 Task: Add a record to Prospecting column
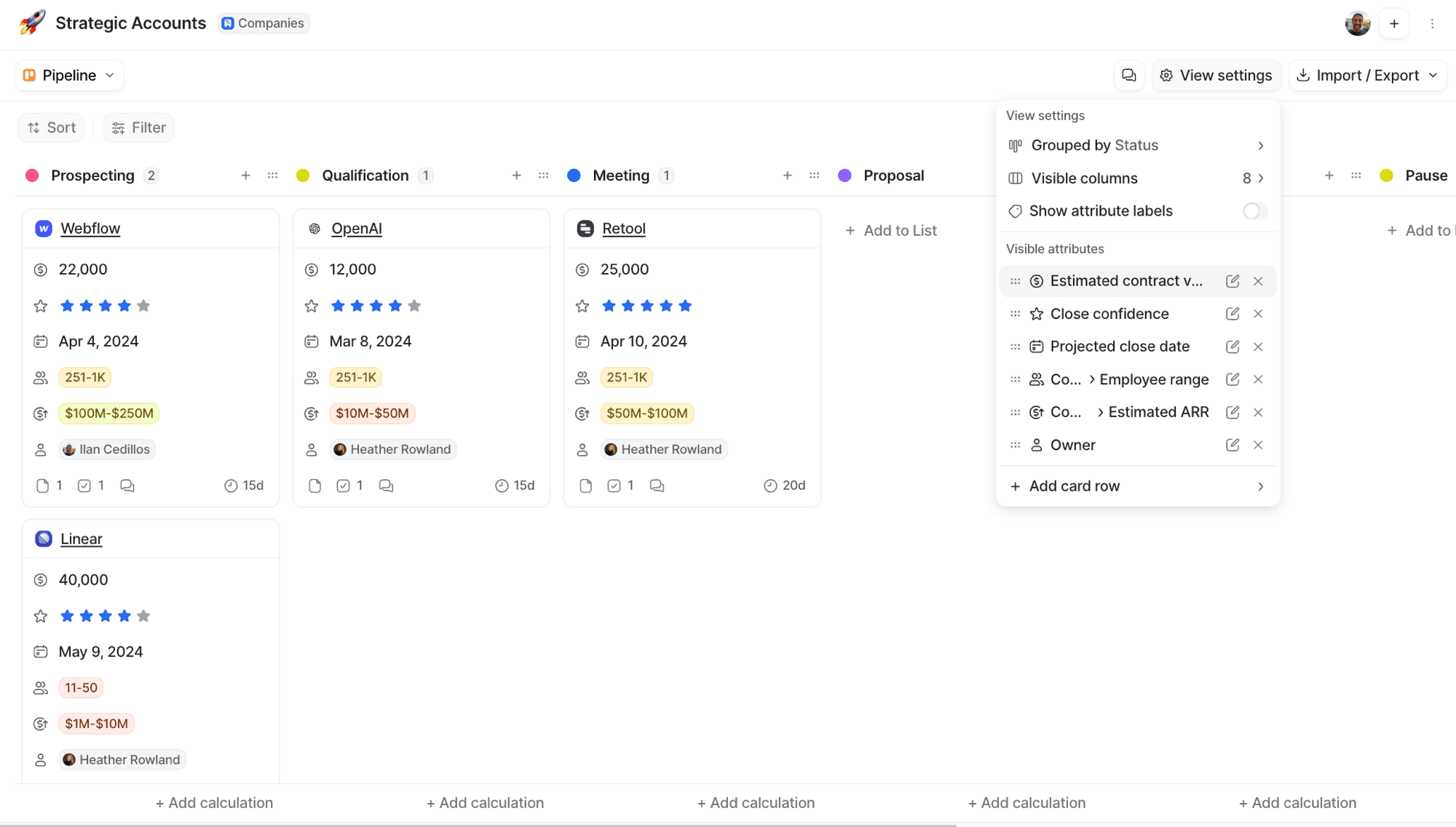tap(246, 175)
